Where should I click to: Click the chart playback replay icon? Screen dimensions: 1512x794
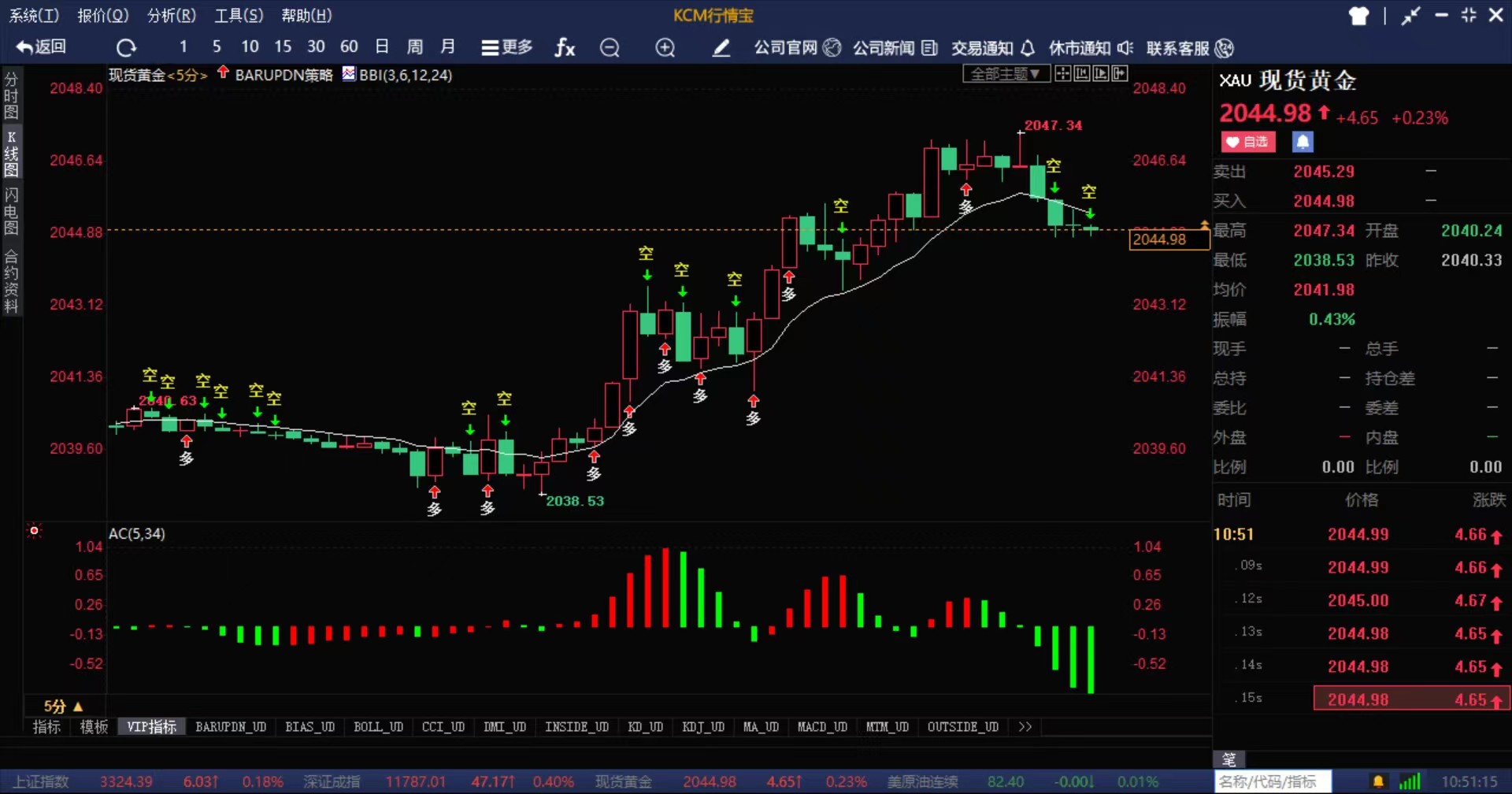[1100, 73]
